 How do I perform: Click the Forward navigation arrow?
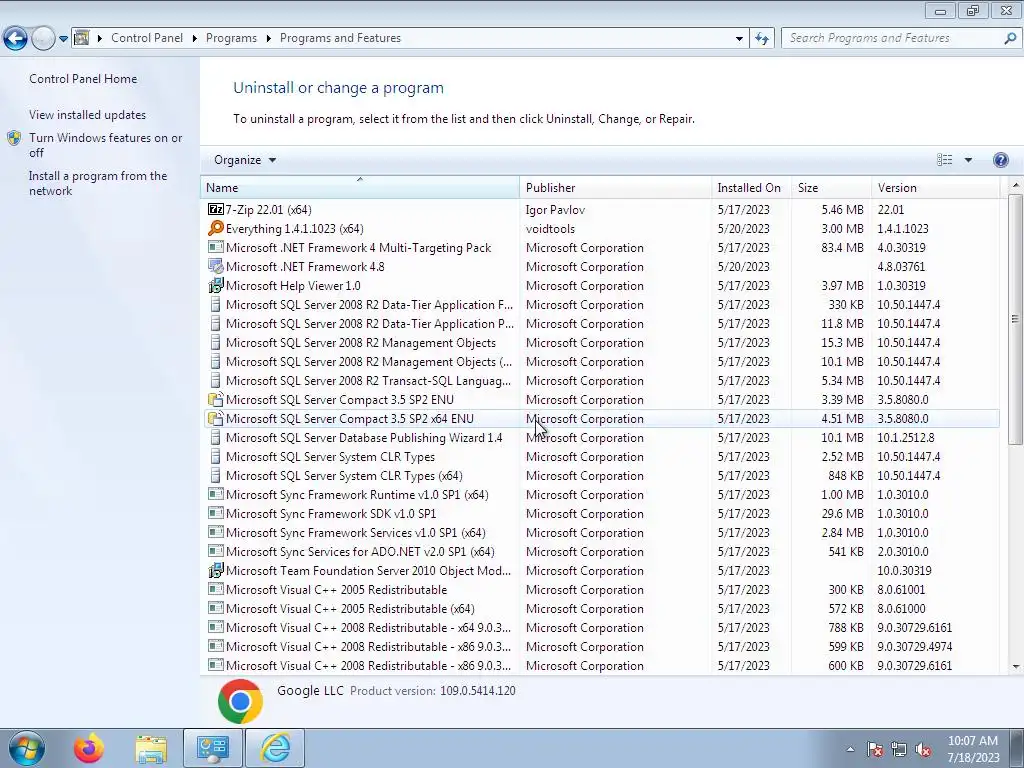43,39
